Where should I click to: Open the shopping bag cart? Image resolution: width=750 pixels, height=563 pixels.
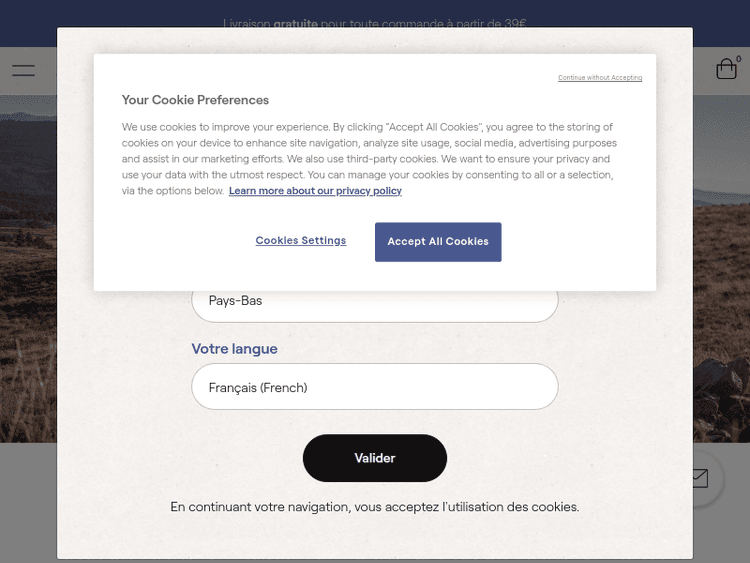(726, 70)
